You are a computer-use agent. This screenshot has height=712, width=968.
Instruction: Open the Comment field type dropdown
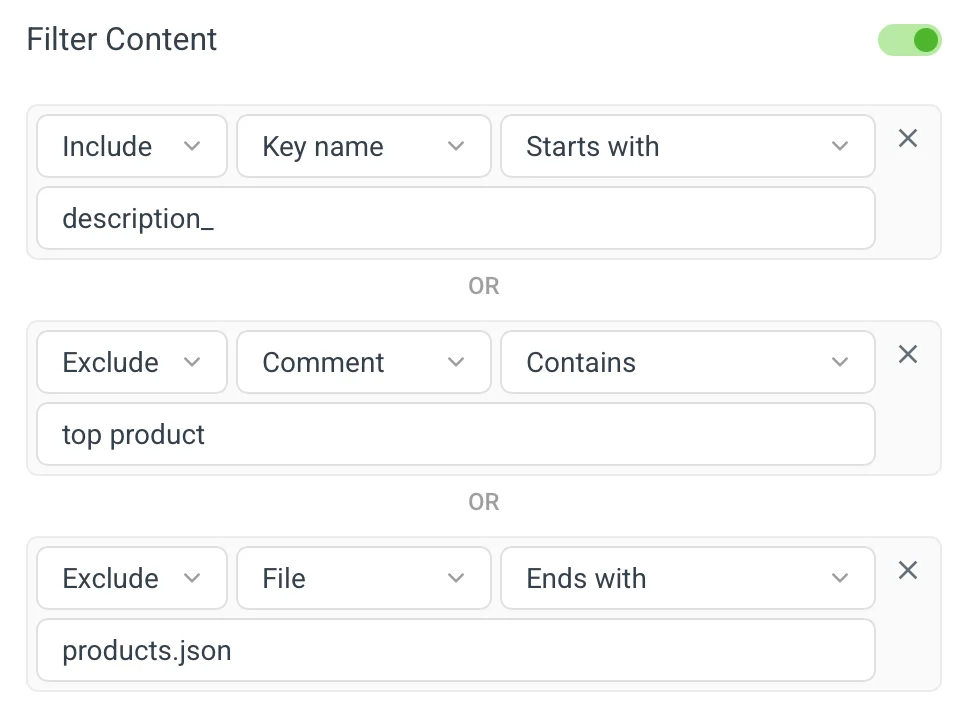pos(363,362)
